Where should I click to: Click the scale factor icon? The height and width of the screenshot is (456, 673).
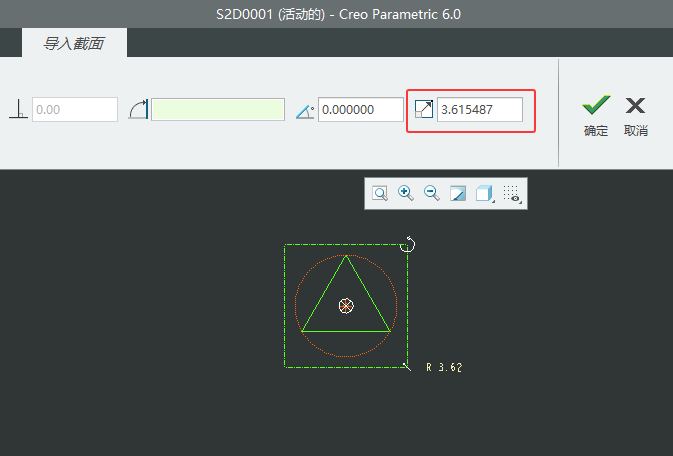[424, 109]
